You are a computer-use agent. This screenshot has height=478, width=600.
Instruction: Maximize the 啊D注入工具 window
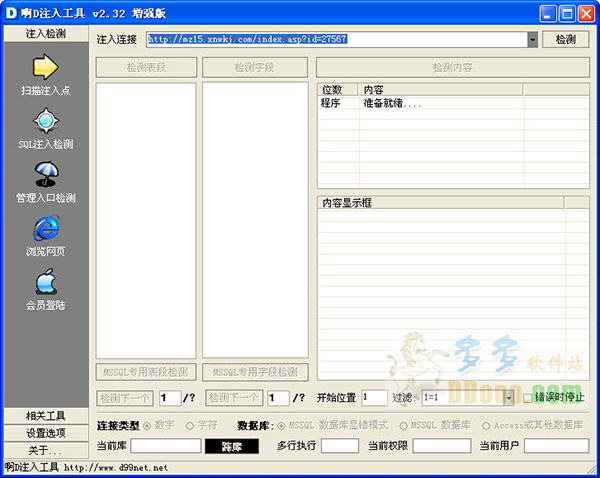tap(567, 14)
